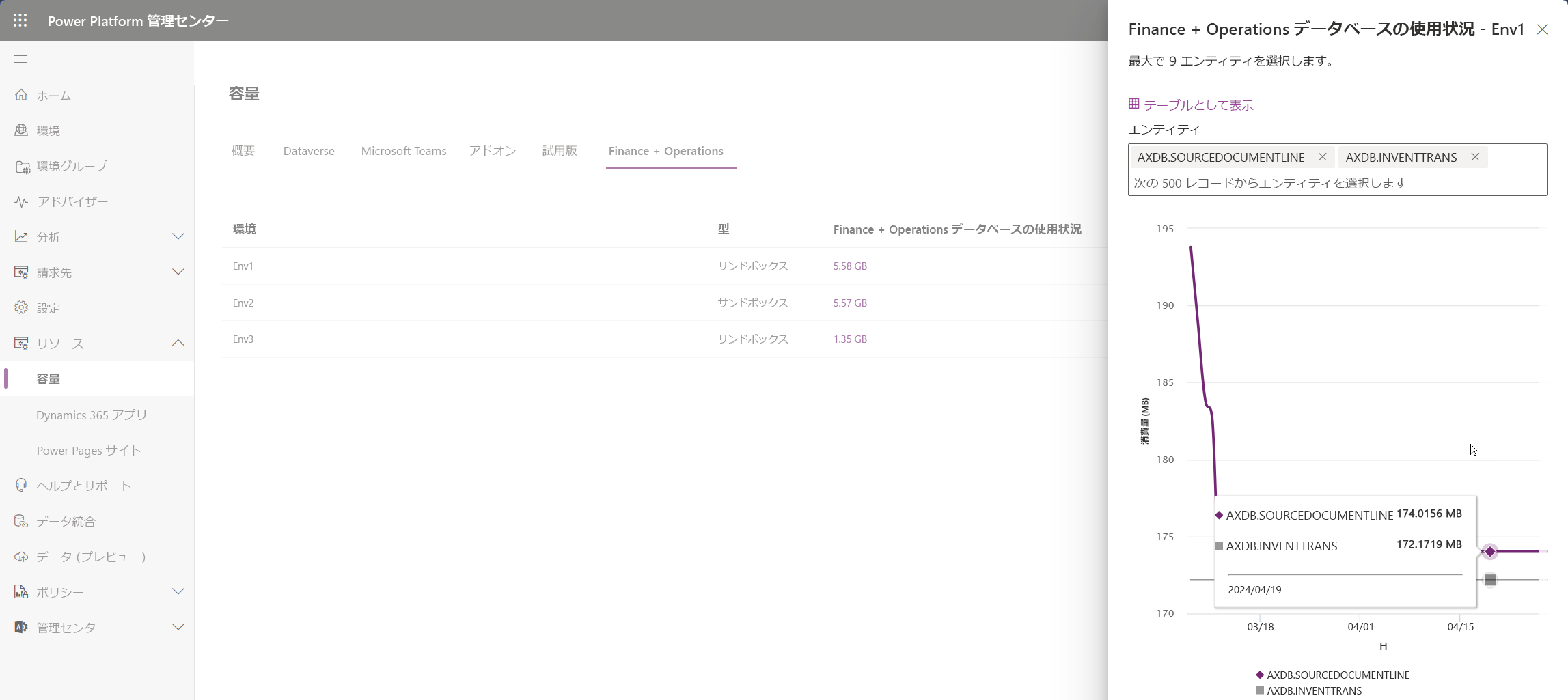
Task: Remove the AXDB.SOURCEDOCUMENTLINE entity tag
Action: point(1323,157)
